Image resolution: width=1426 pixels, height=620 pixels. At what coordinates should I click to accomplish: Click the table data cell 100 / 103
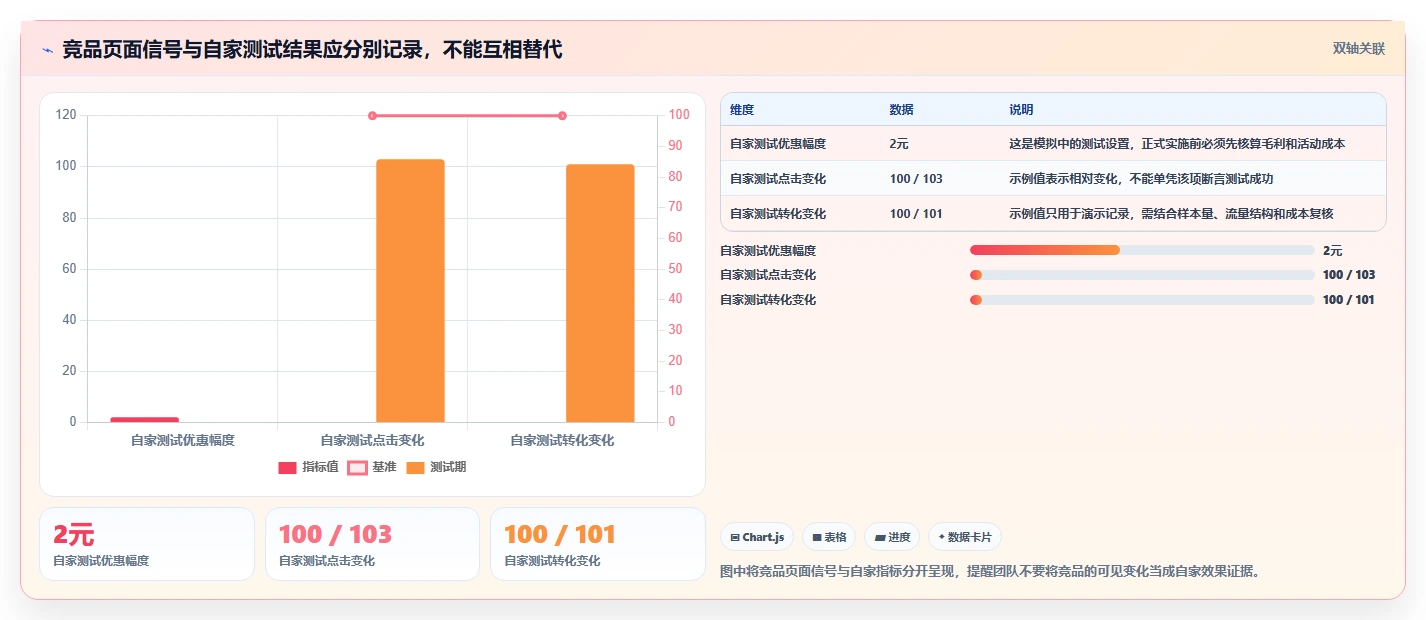click(916, 179)
